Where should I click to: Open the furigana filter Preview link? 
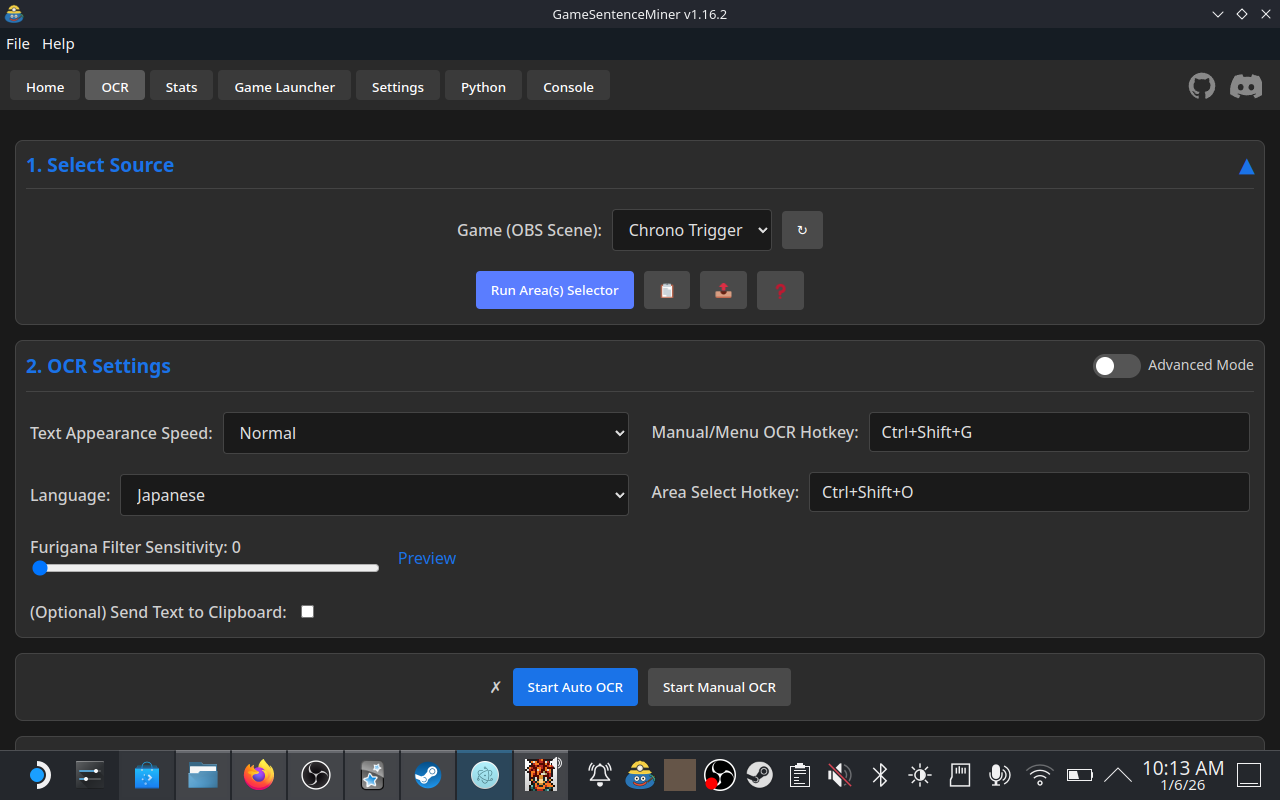click(x=426, y=558)
